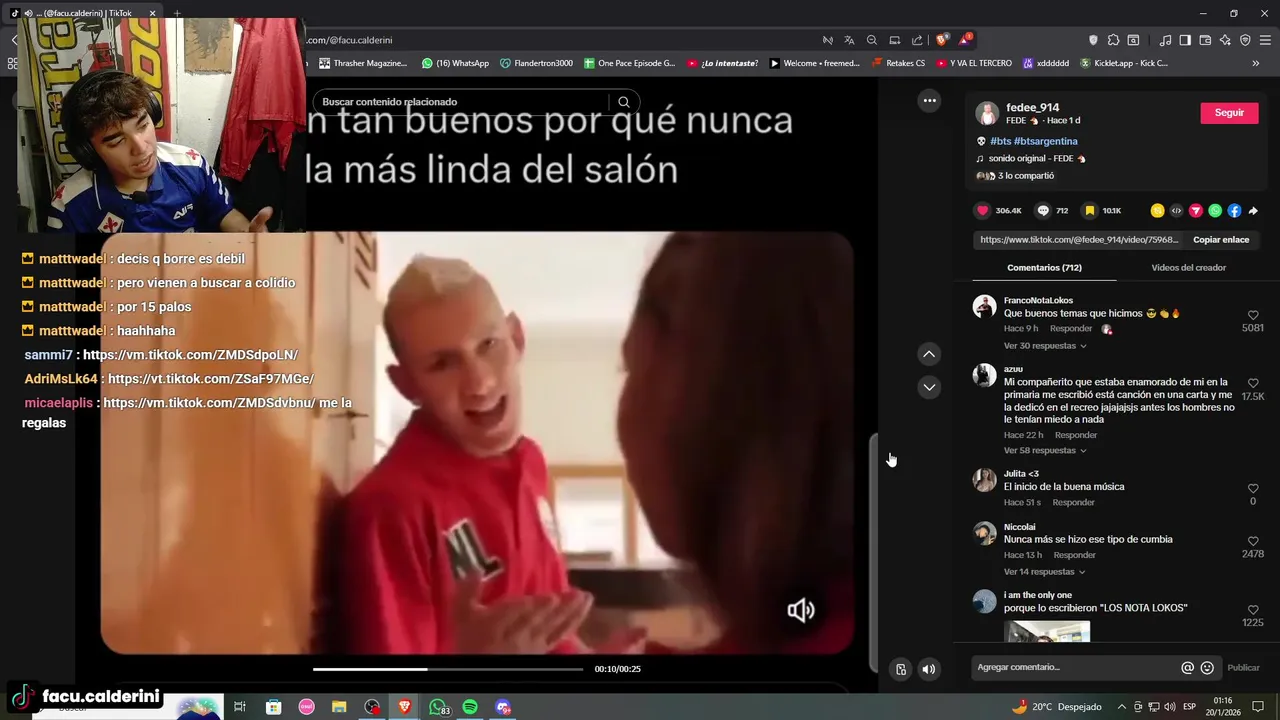1280x720 pixels.
Task: Click the Brave Shields lion icon
Action: pos(942,40)
